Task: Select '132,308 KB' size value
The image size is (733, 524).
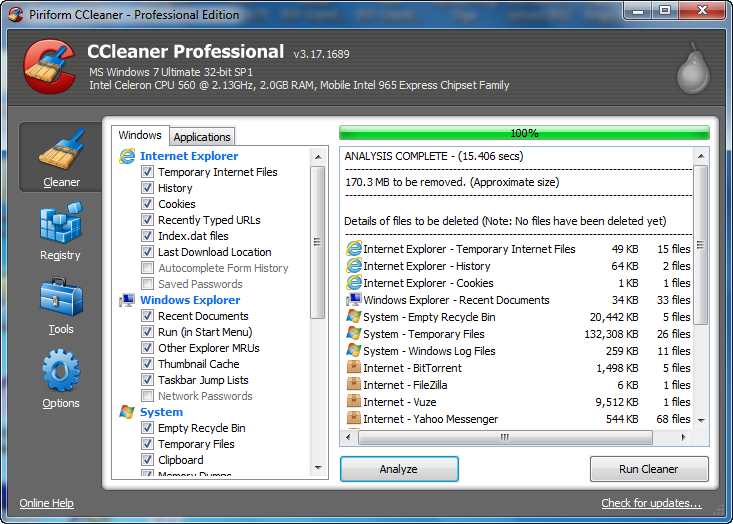Action: 611,334
